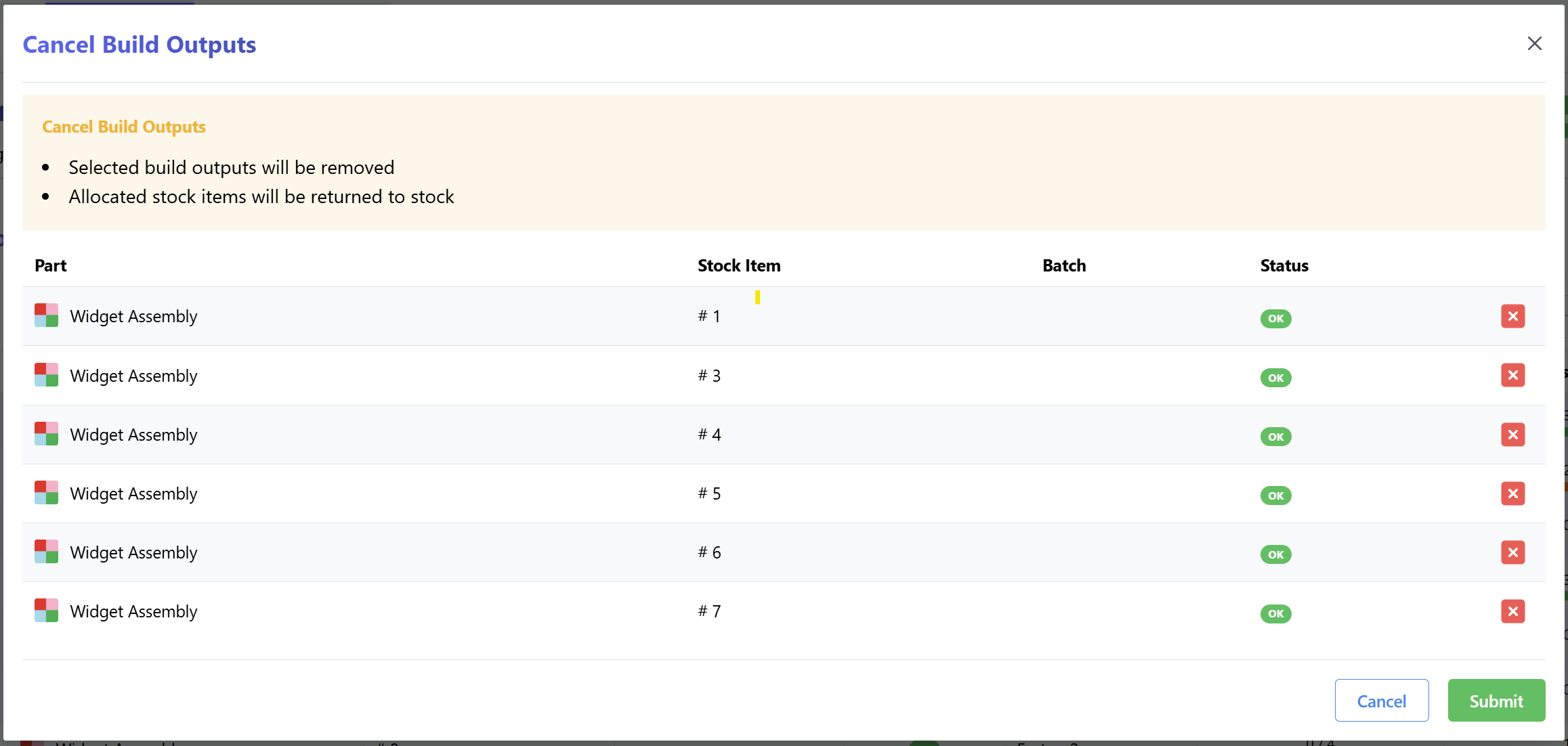The image size is (1568, 746).
Task: Remove stock item #6 row
Action: click(1512, 552)
